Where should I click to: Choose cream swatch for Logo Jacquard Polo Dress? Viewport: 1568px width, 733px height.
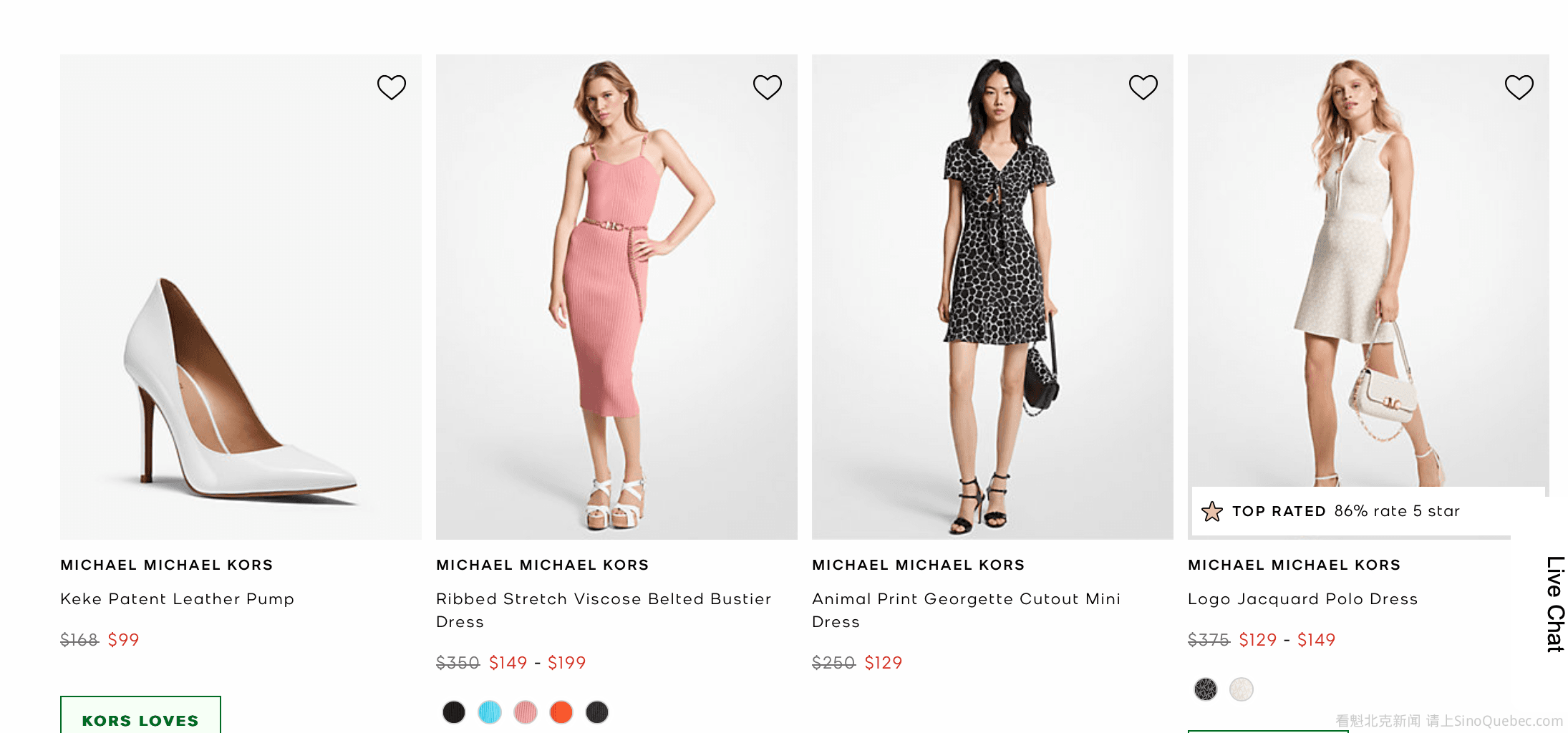tap(1242, 689)
